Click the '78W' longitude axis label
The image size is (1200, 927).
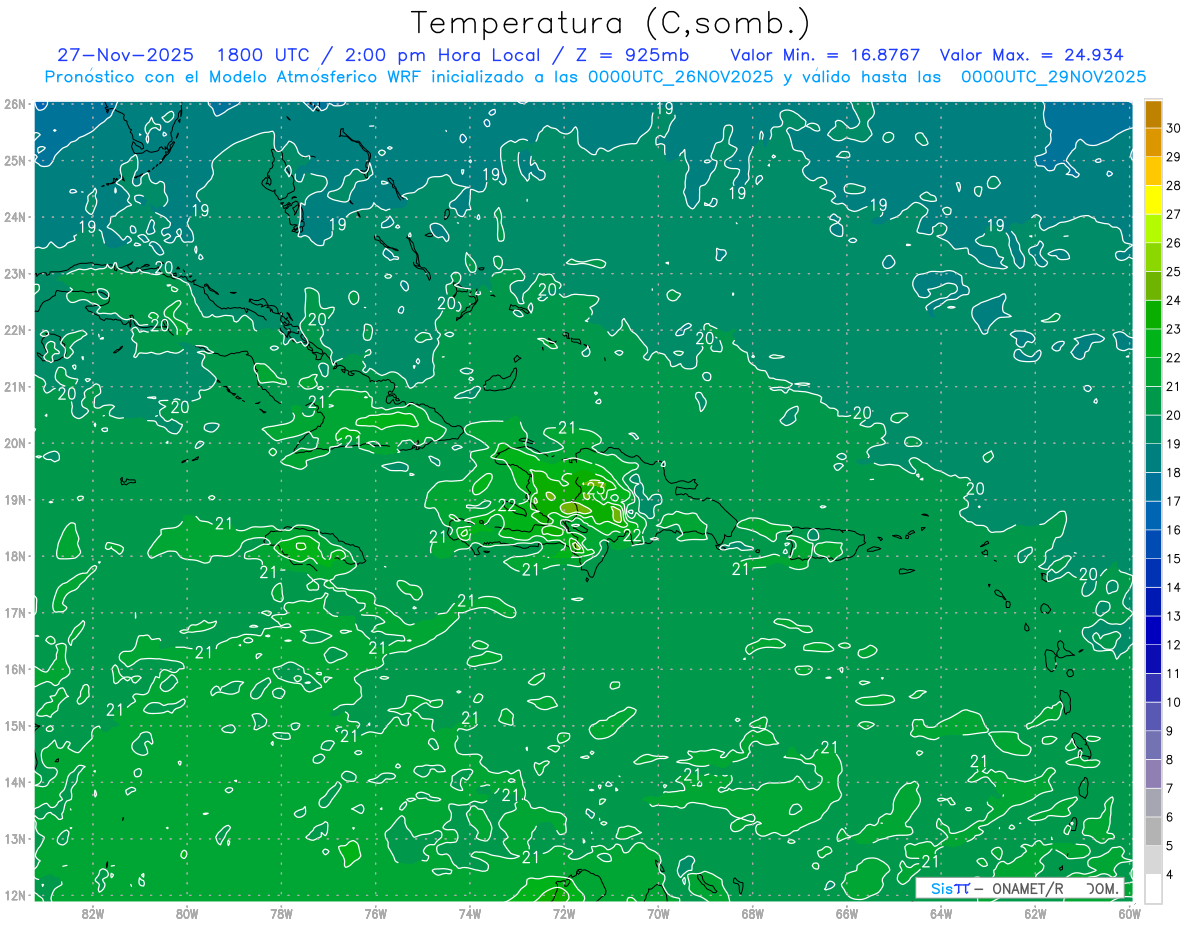click(281, 913)
